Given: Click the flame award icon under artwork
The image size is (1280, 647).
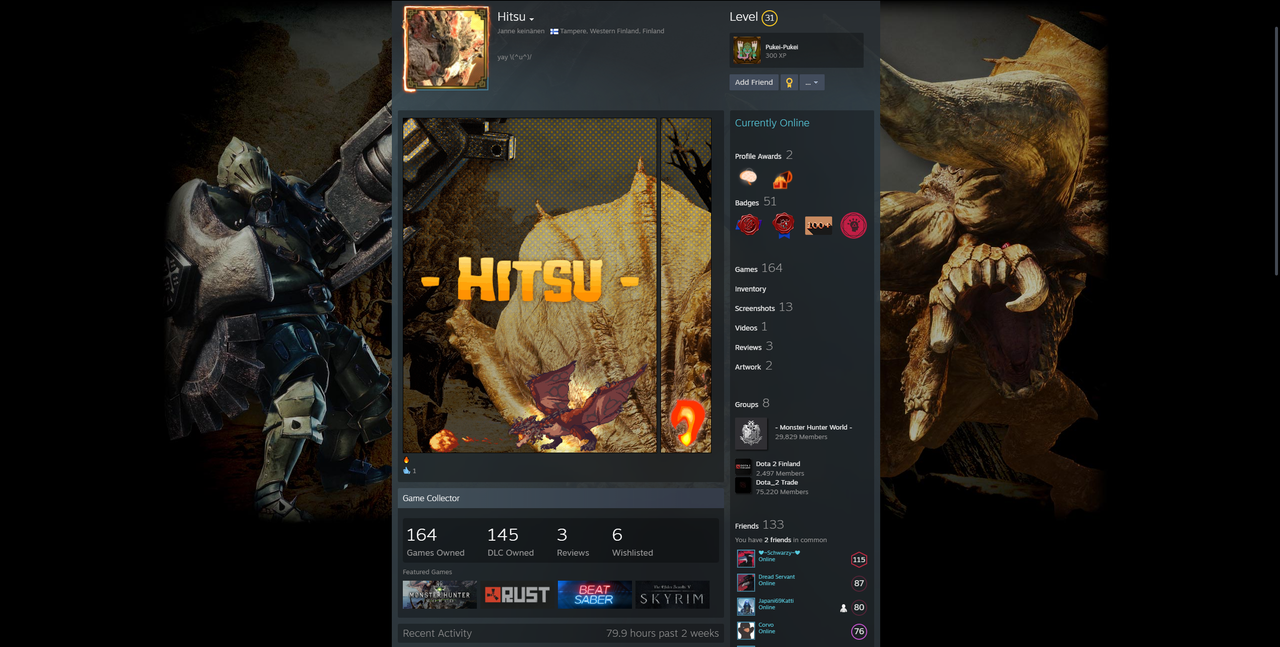Looking at the screenshot, I should point(406,460).
